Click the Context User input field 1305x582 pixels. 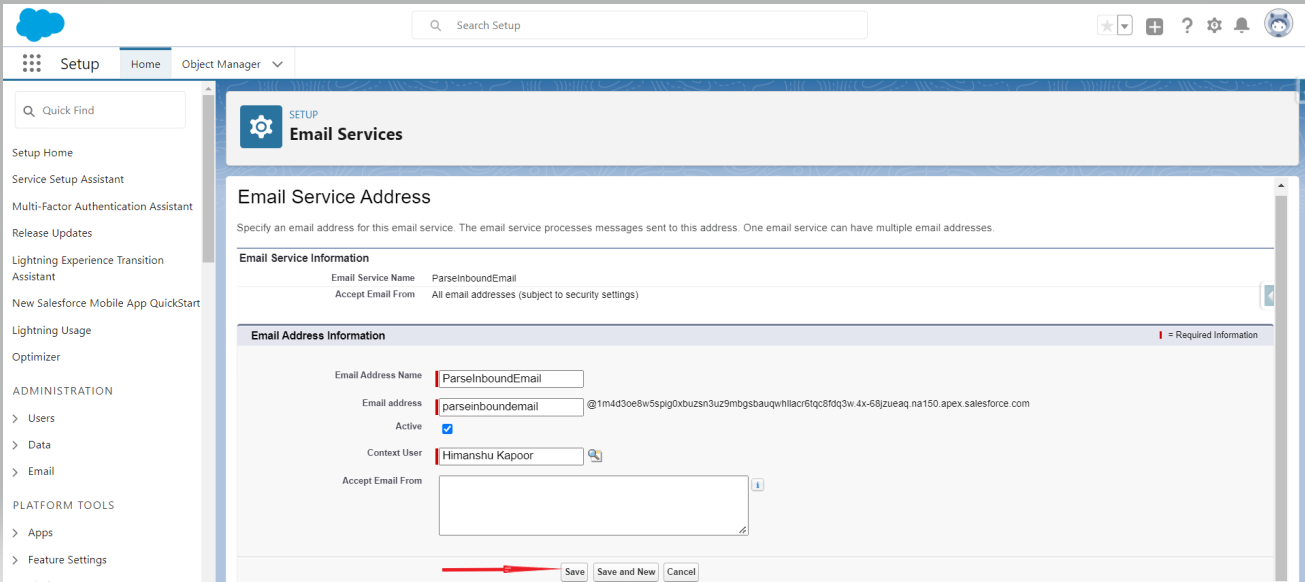[510, 456]
